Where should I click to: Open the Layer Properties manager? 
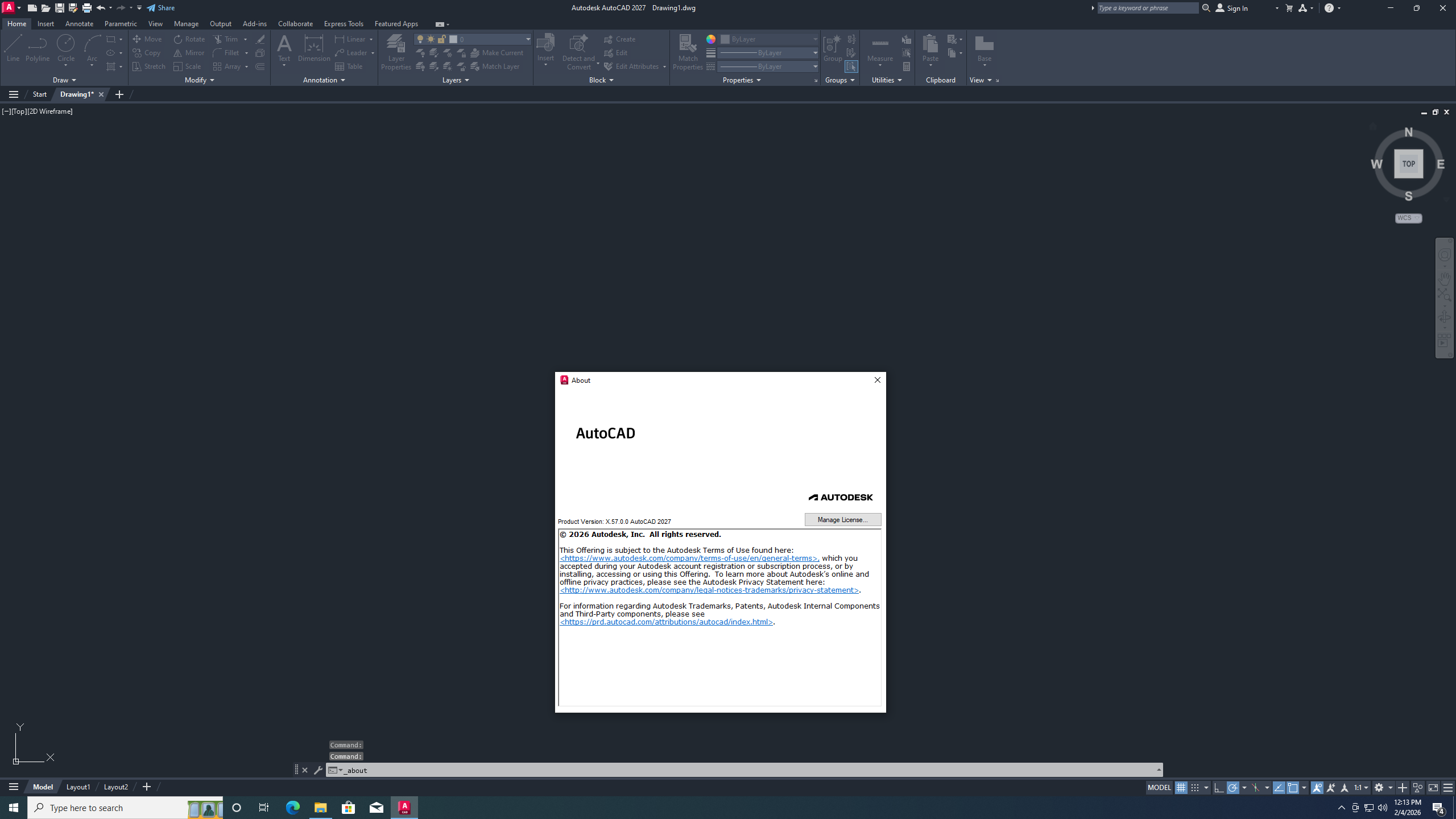click(x=396, y=51)
